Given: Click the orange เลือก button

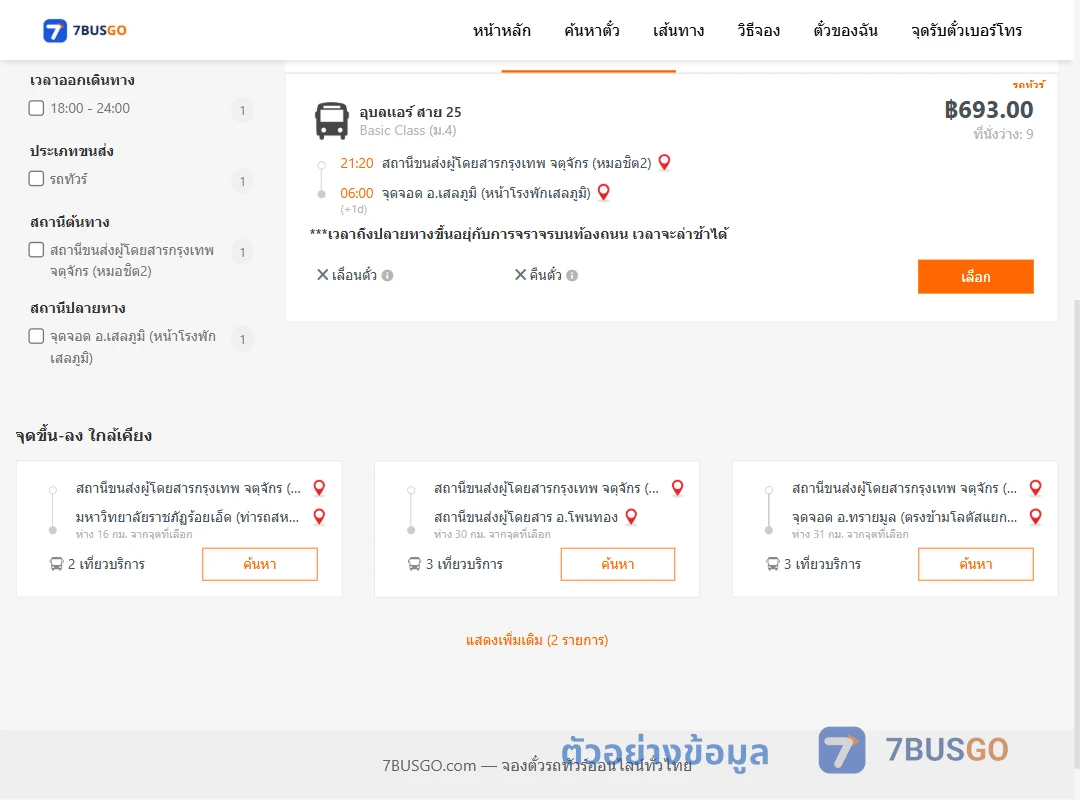Looking at the screenshot, I should point(975,276).
